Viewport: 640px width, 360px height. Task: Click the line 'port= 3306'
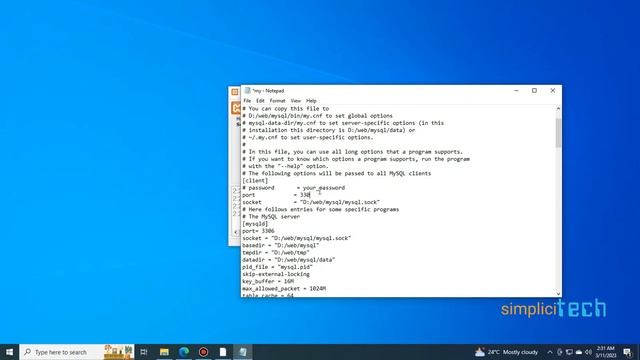(x=258, y=231)
